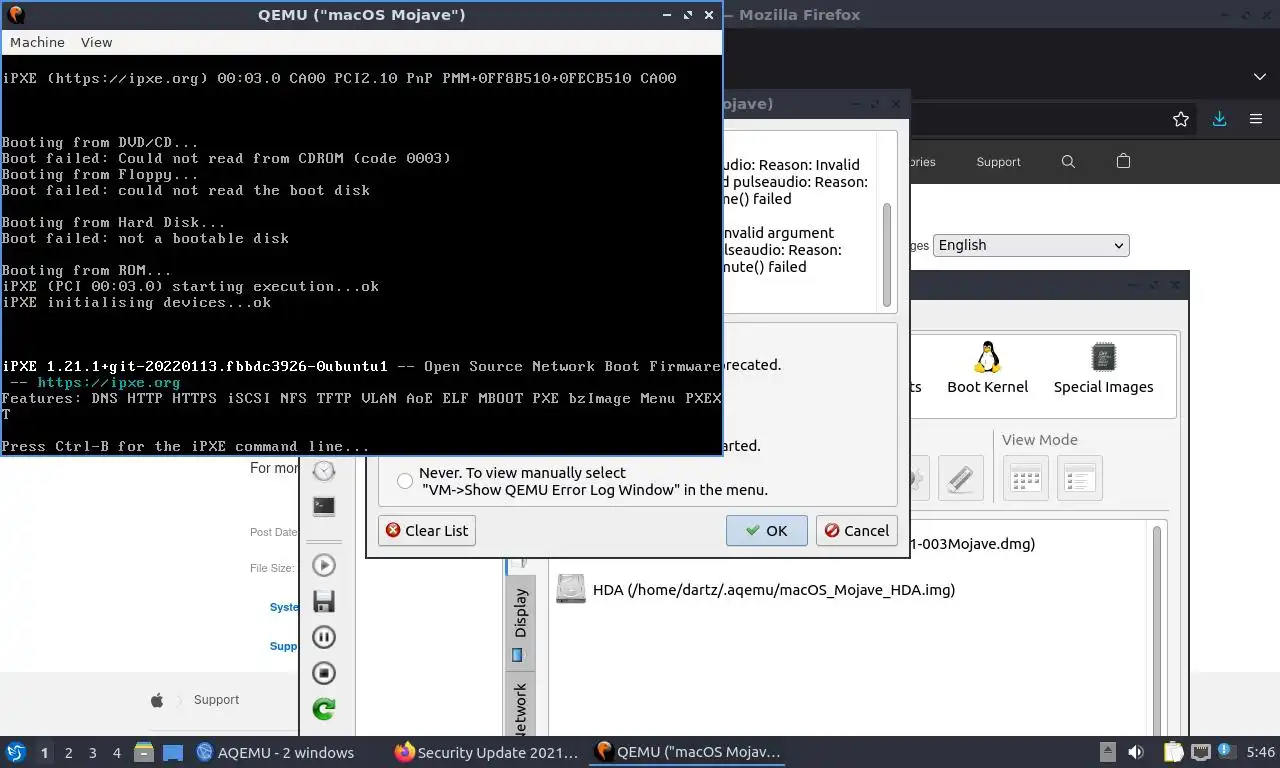Switch to workspace 2
This screenshot has height=768, width=1280.
(68, 752)
